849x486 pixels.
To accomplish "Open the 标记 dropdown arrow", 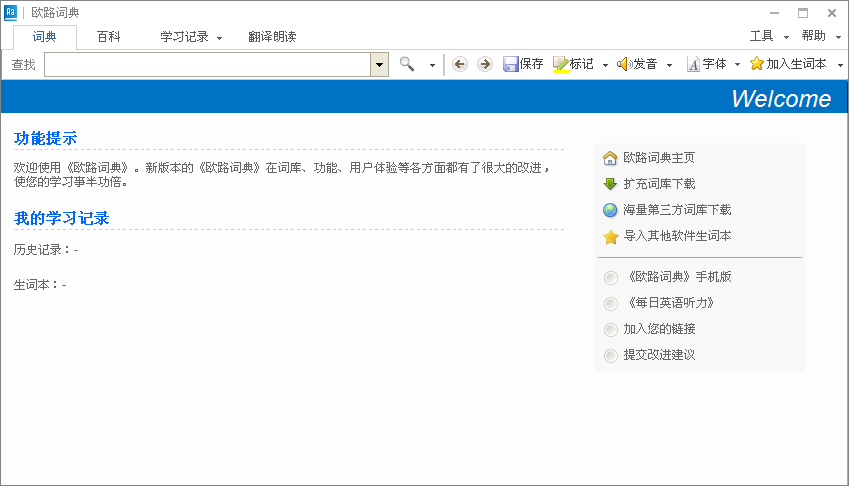I will 605,65.
